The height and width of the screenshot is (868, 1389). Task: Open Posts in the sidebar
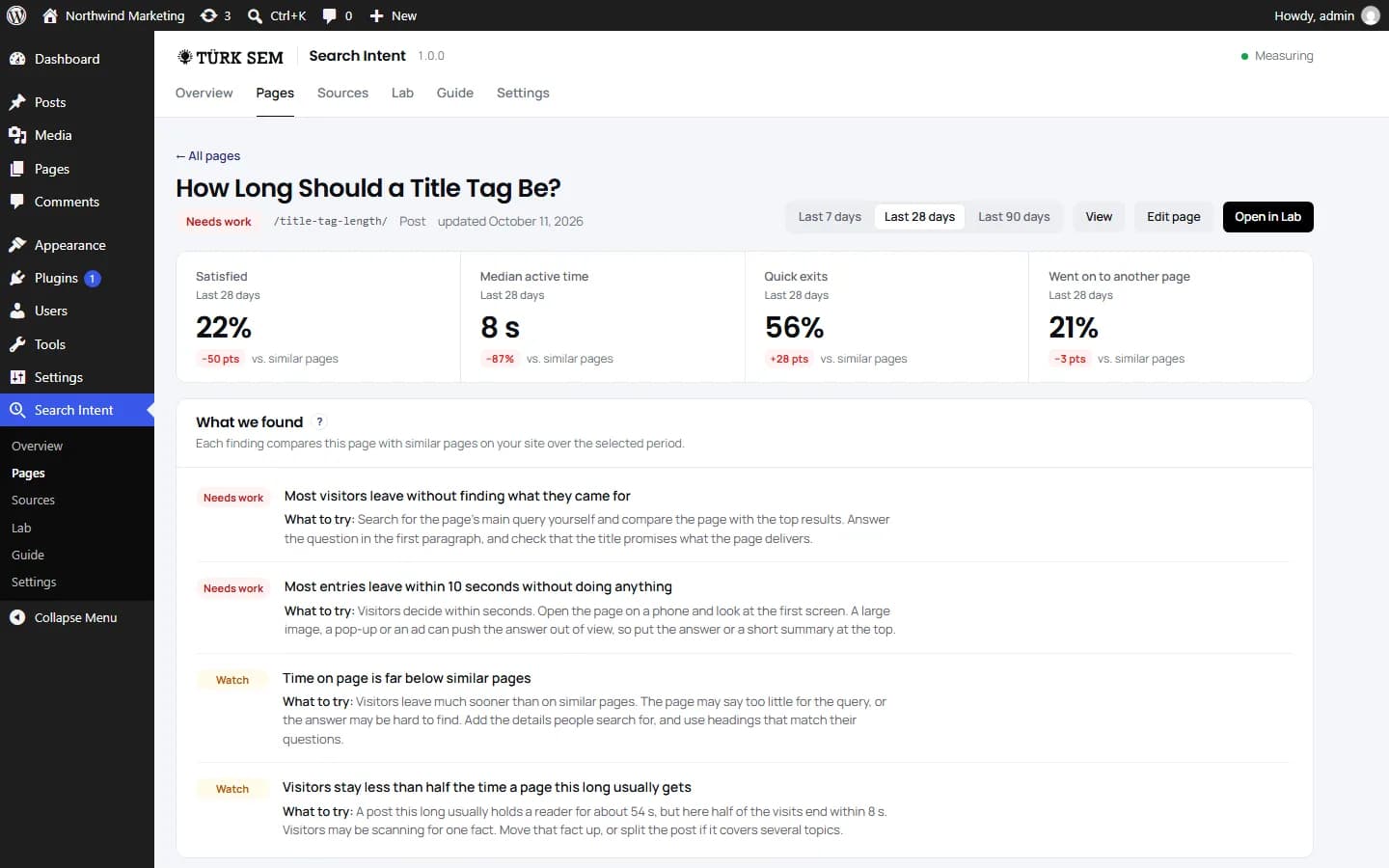pos(77,102)
